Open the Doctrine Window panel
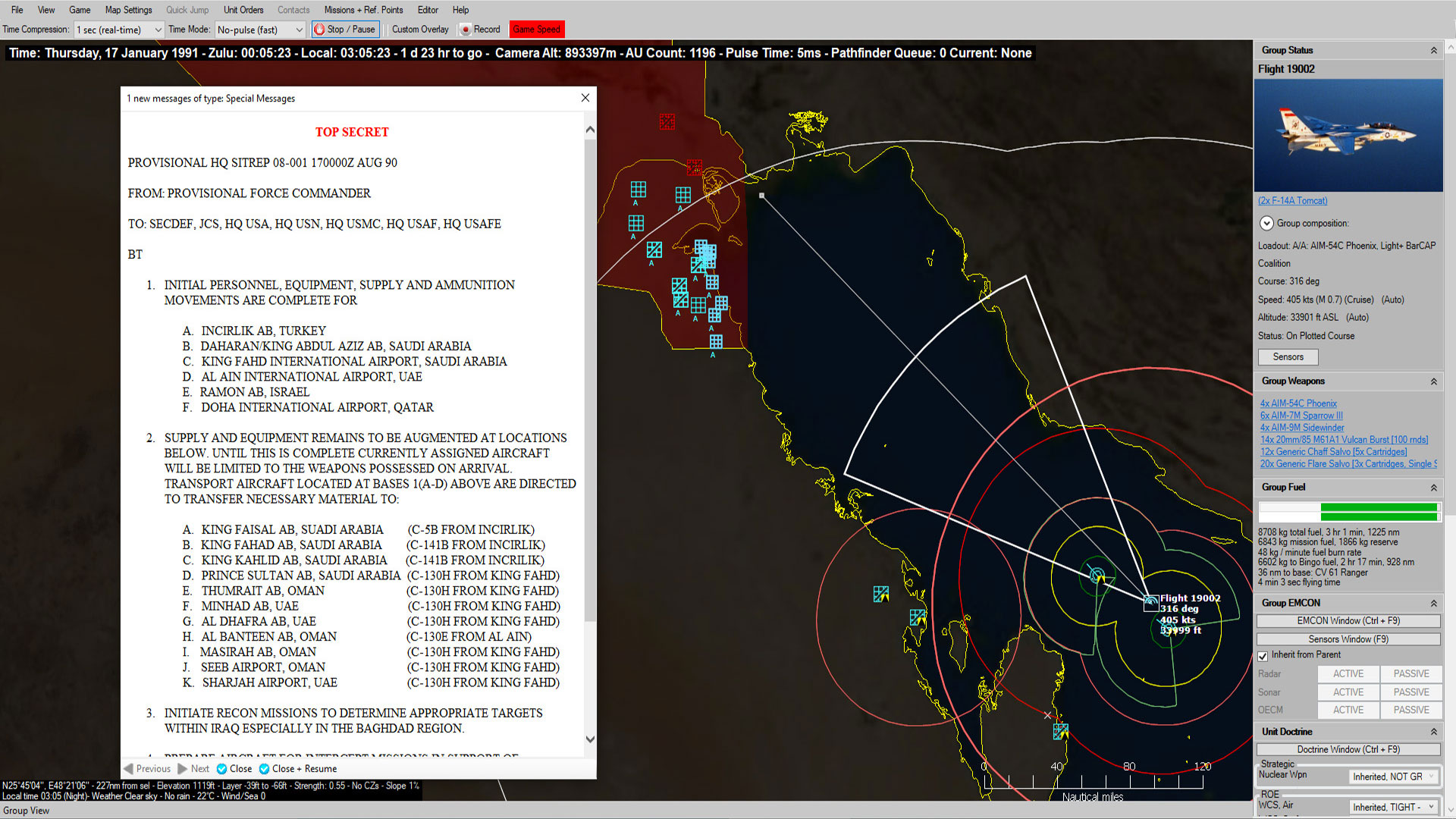The width and height of the screenshot is (1456, 819). tap(1348, 749)
